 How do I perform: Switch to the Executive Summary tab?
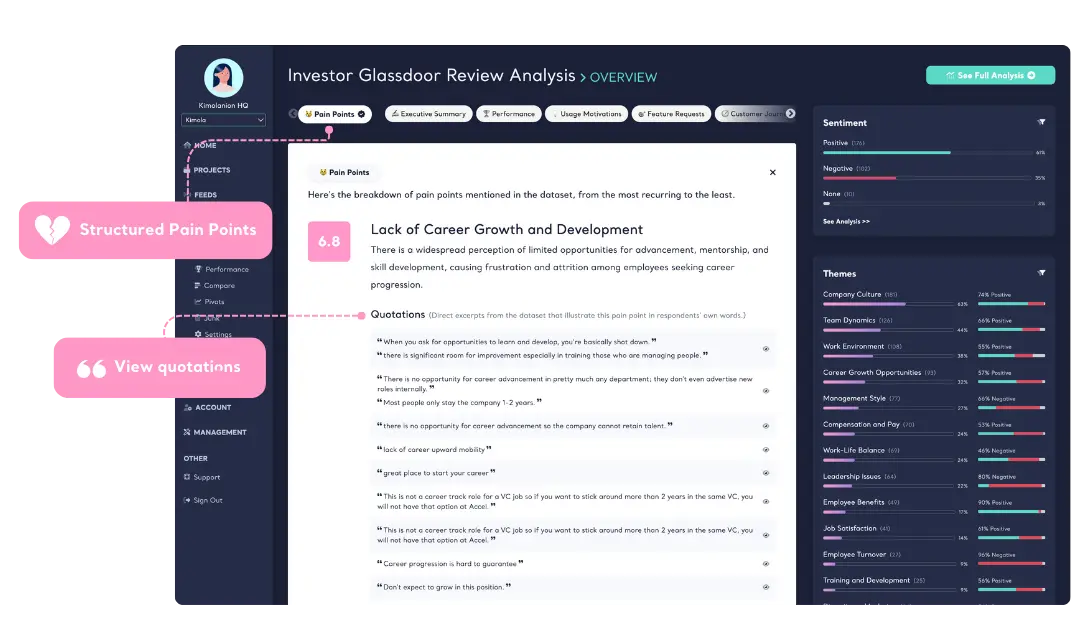427,113
